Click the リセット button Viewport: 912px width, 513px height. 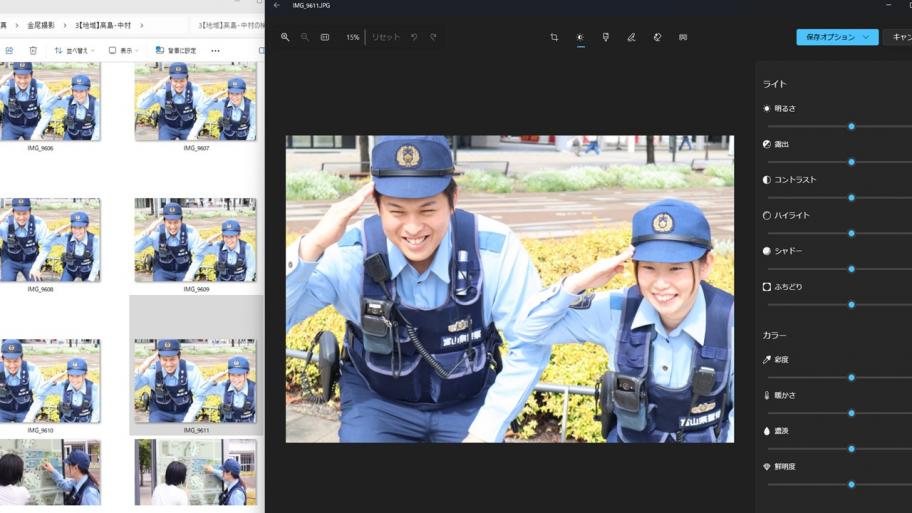coord(386,37)
